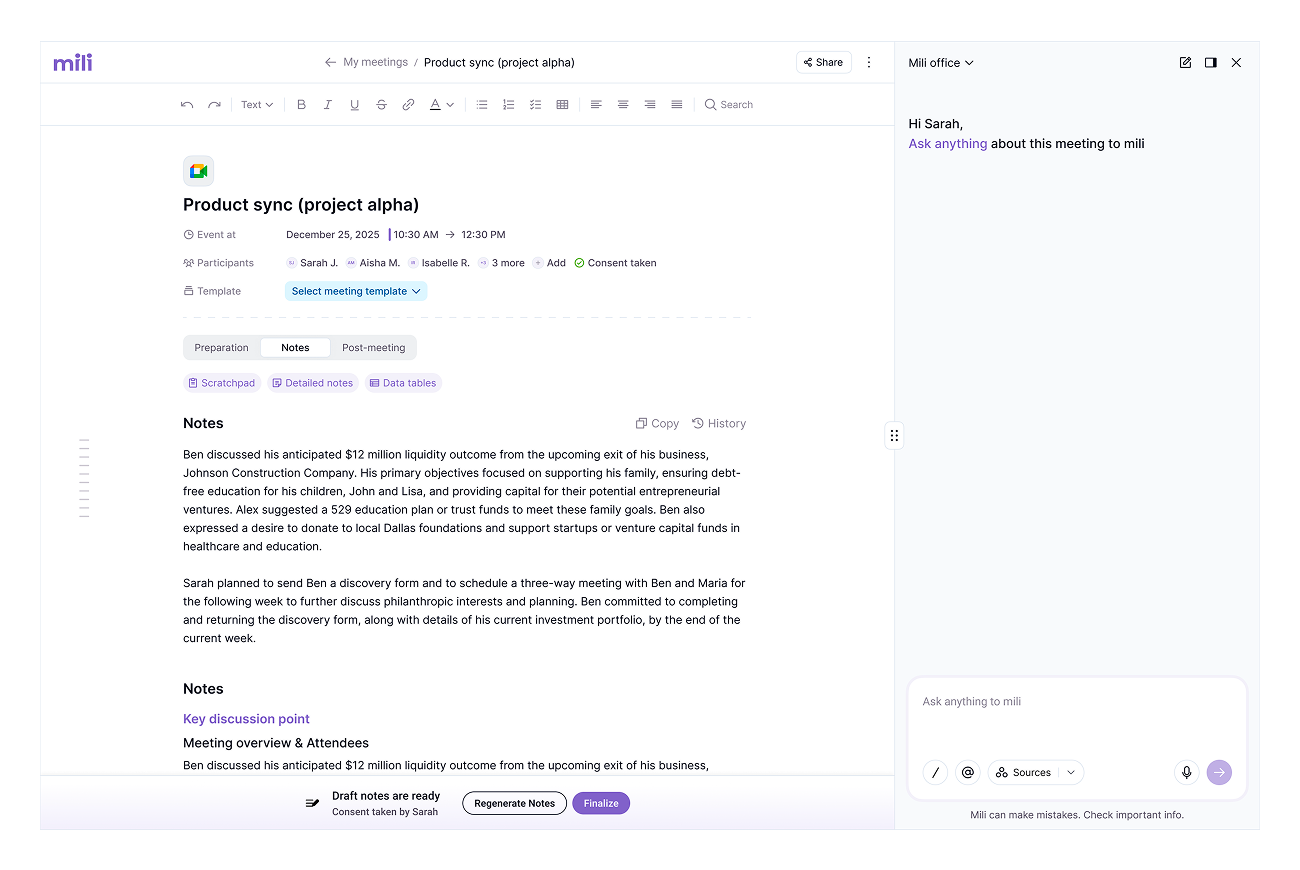
Task: Click the Consent taken indicator
Action: click(x=615, y=263)
